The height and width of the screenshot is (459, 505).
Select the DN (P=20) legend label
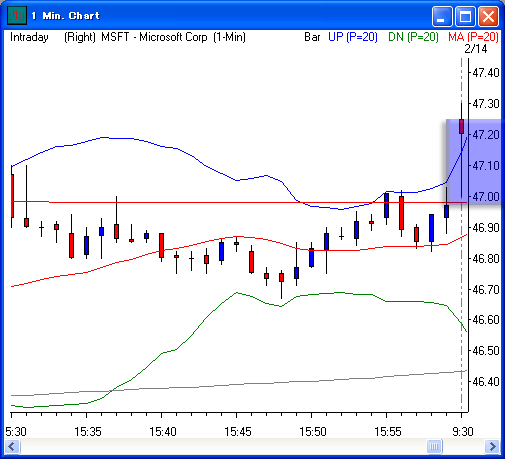[x=413, y=37]
